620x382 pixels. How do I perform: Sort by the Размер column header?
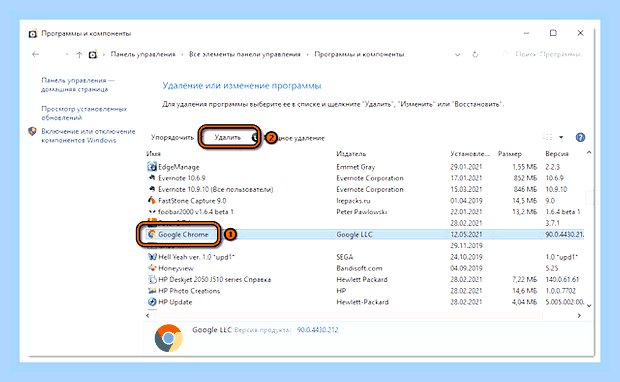tap(510, 154)
